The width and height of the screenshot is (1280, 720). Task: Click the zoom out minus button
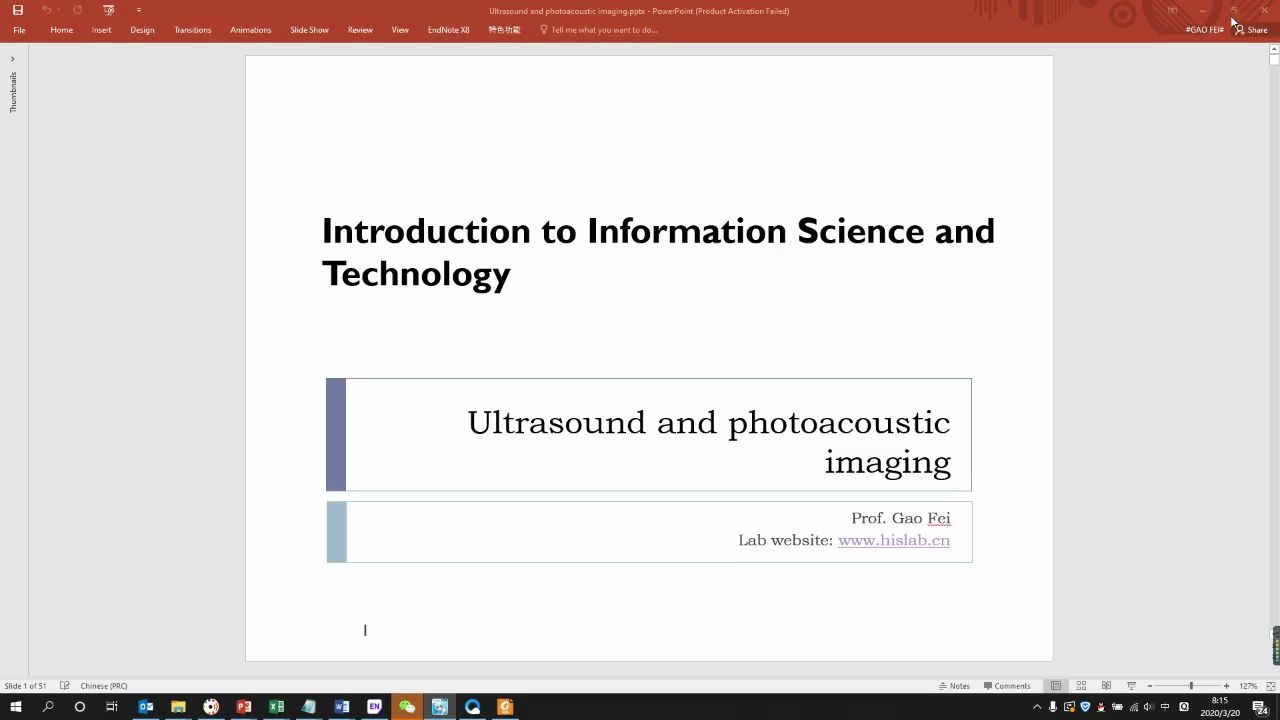[x=1149, y=686]
